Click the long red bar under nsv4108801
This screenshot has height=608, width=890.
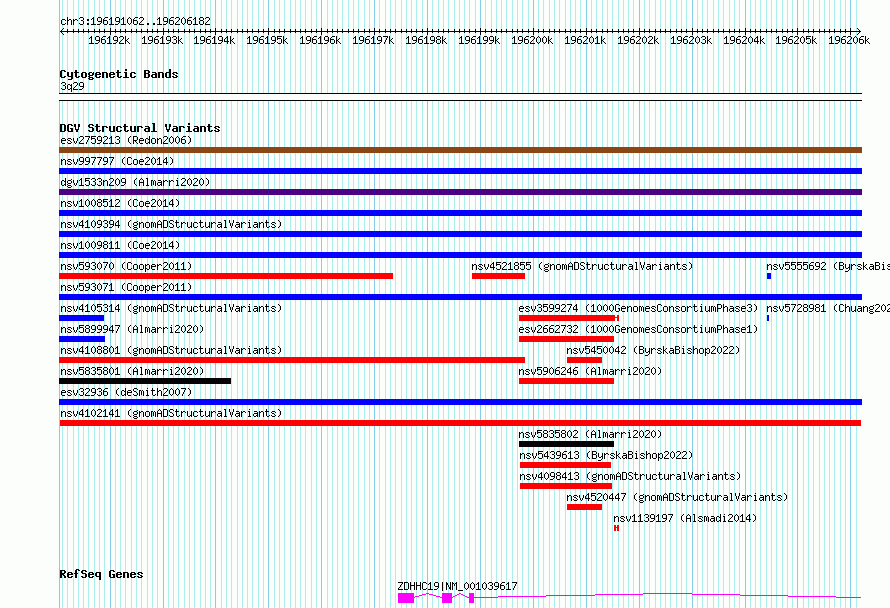click(292, 360)
